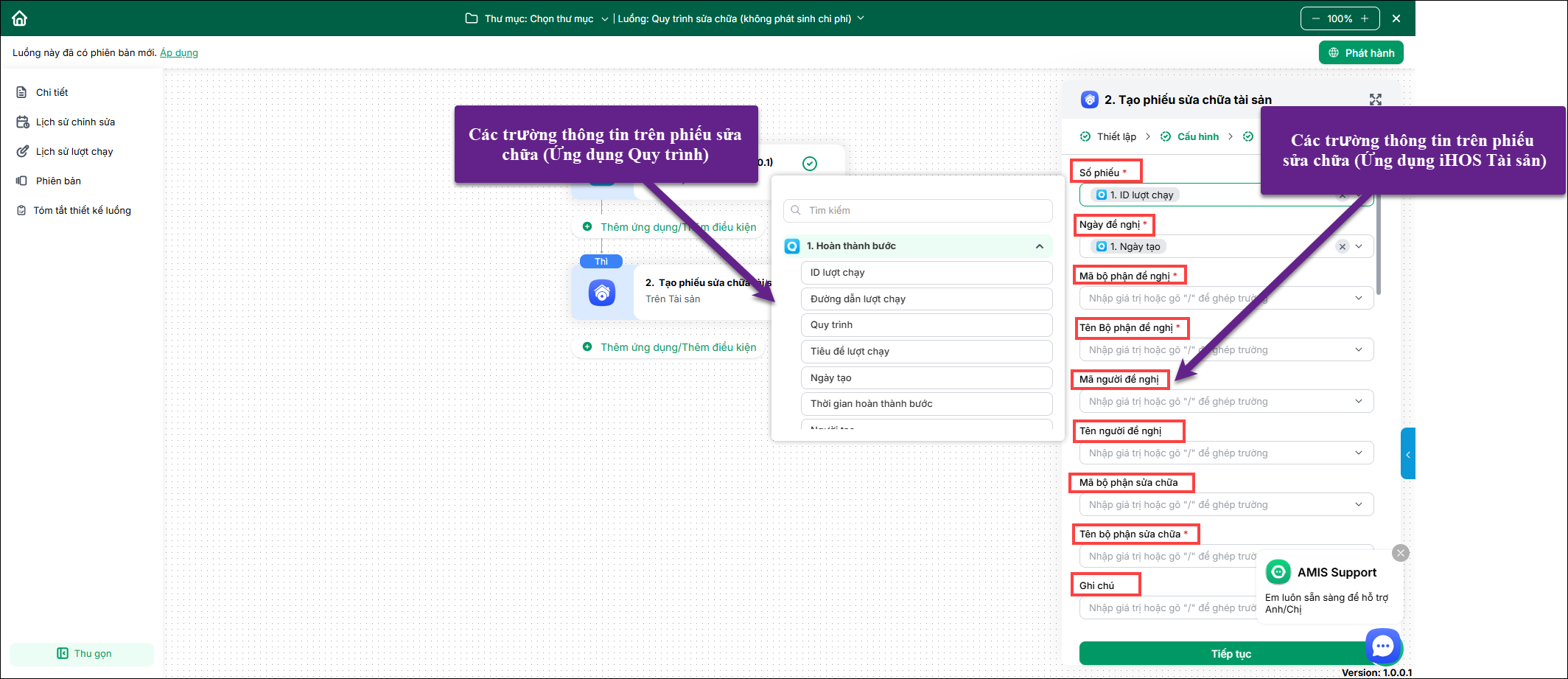Click the AMIS Support avatar icon
This screenshot has width=1568, height=679.
click(1278, 572)
